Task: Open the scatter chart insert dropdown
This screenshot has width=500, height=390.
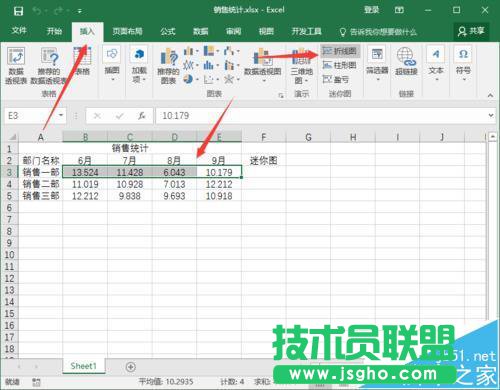Action: [x=211, y=79]
